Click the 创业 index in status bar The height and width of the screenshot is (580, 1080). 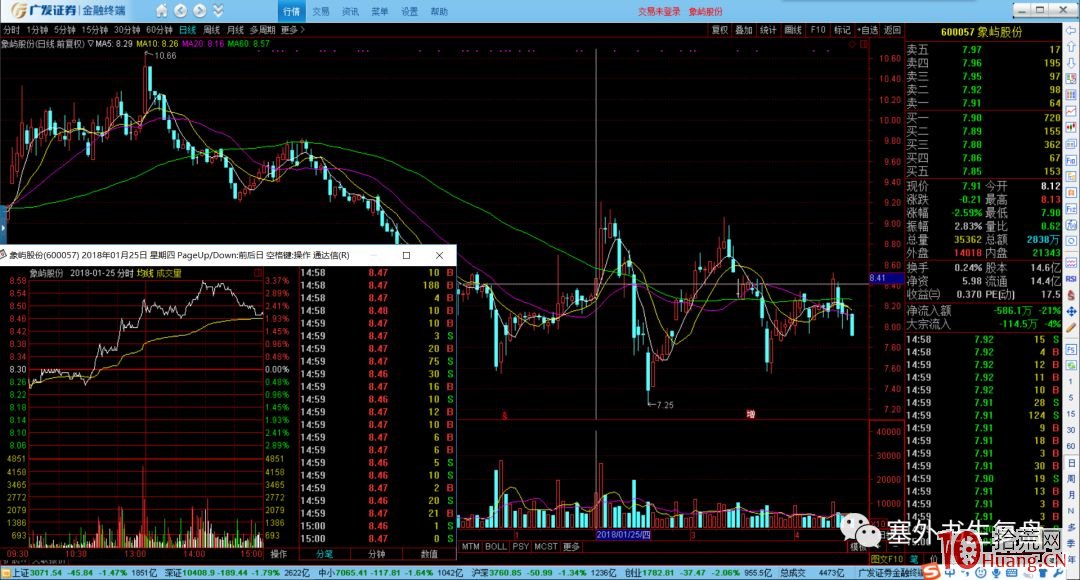[x=698, y=573]
